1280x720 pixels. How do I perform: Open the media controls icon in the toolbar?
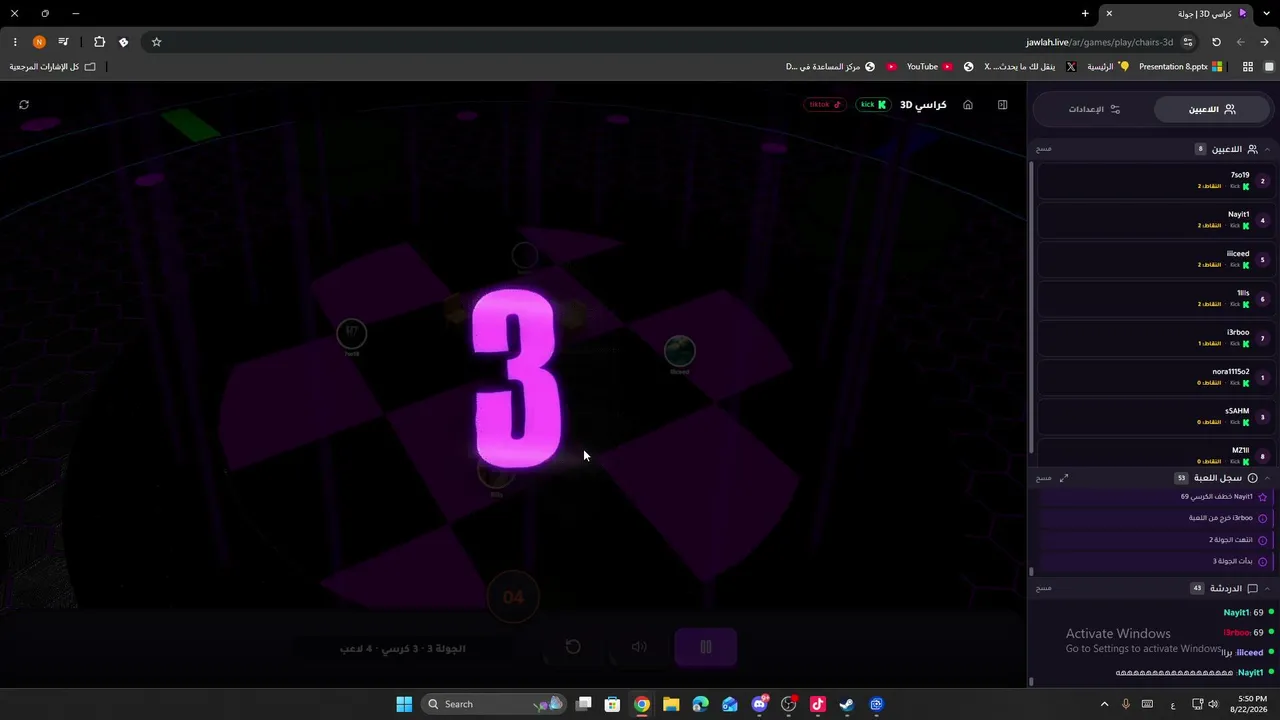click(63, 42)
